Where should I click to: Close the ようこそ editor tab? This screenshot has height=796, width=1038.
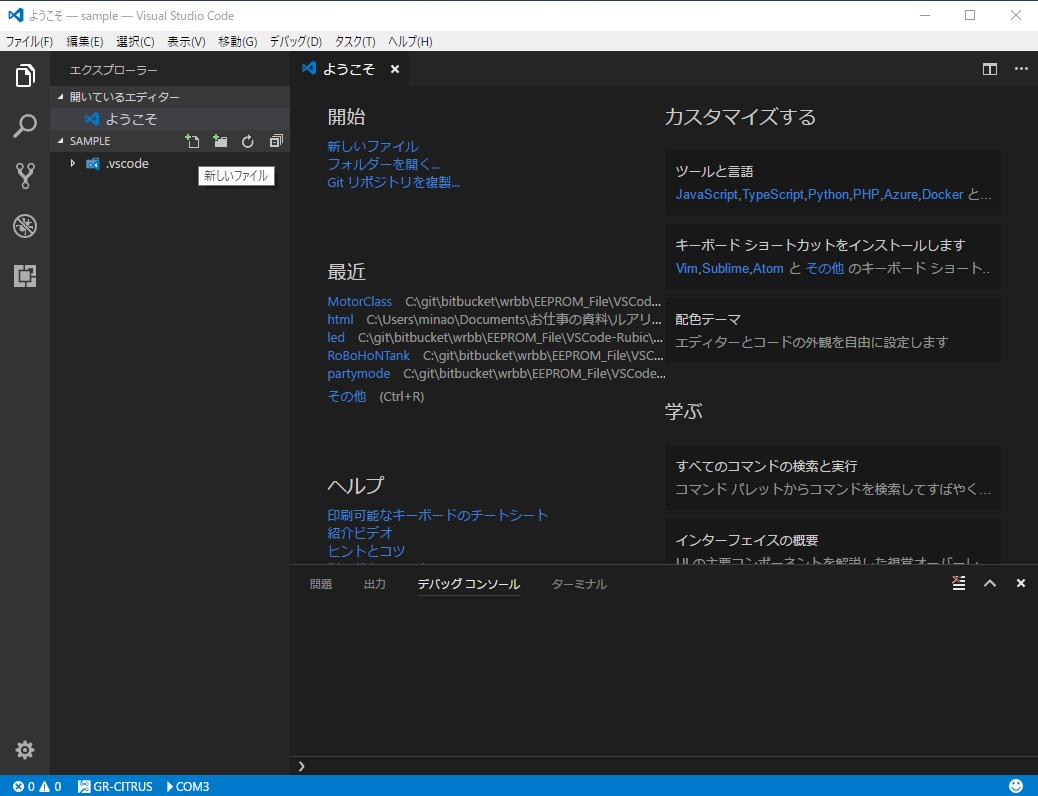tap(395, 69)
